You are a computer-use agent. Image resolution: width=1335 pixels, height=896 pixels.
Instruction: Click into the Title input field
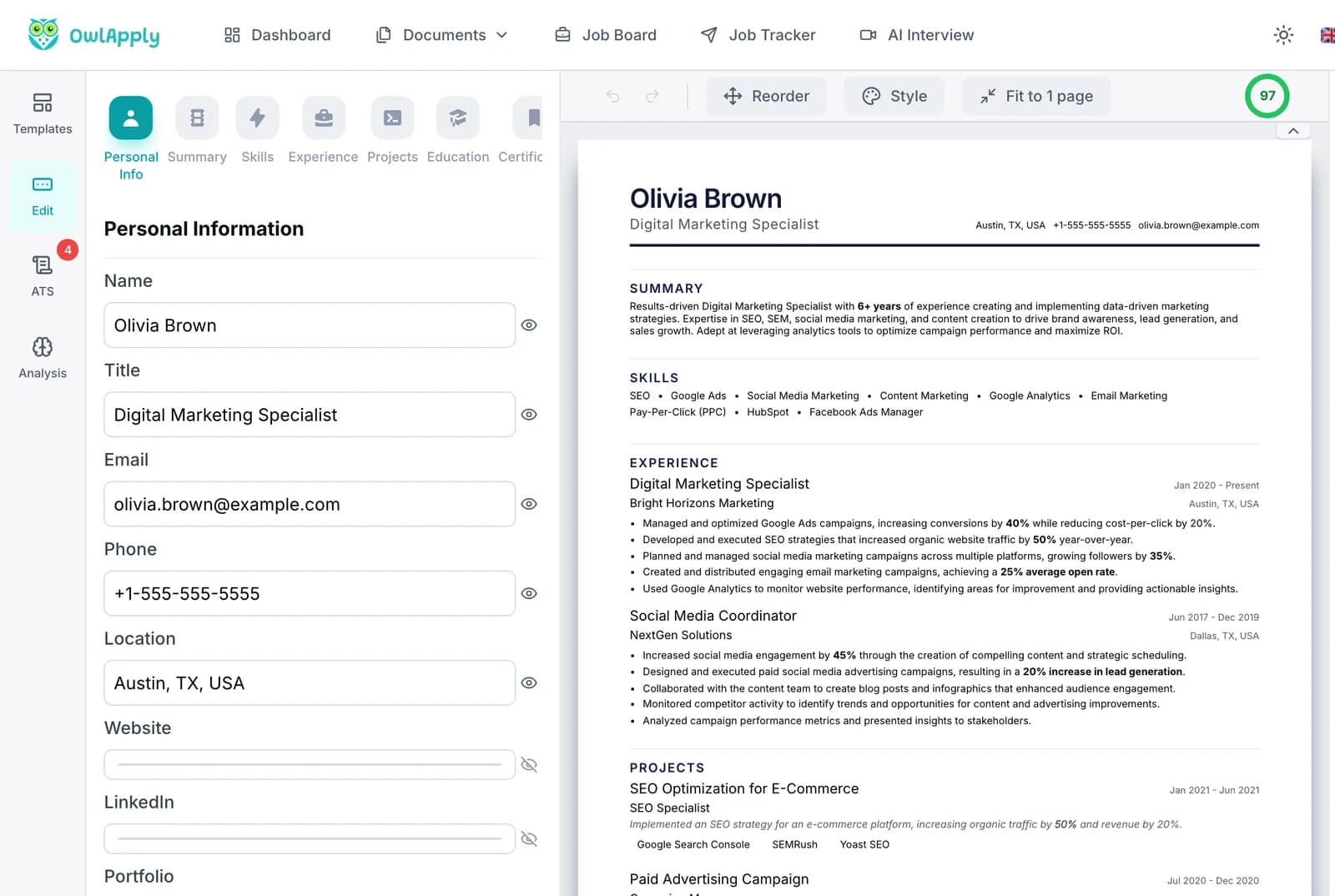(x=310, y=415)
